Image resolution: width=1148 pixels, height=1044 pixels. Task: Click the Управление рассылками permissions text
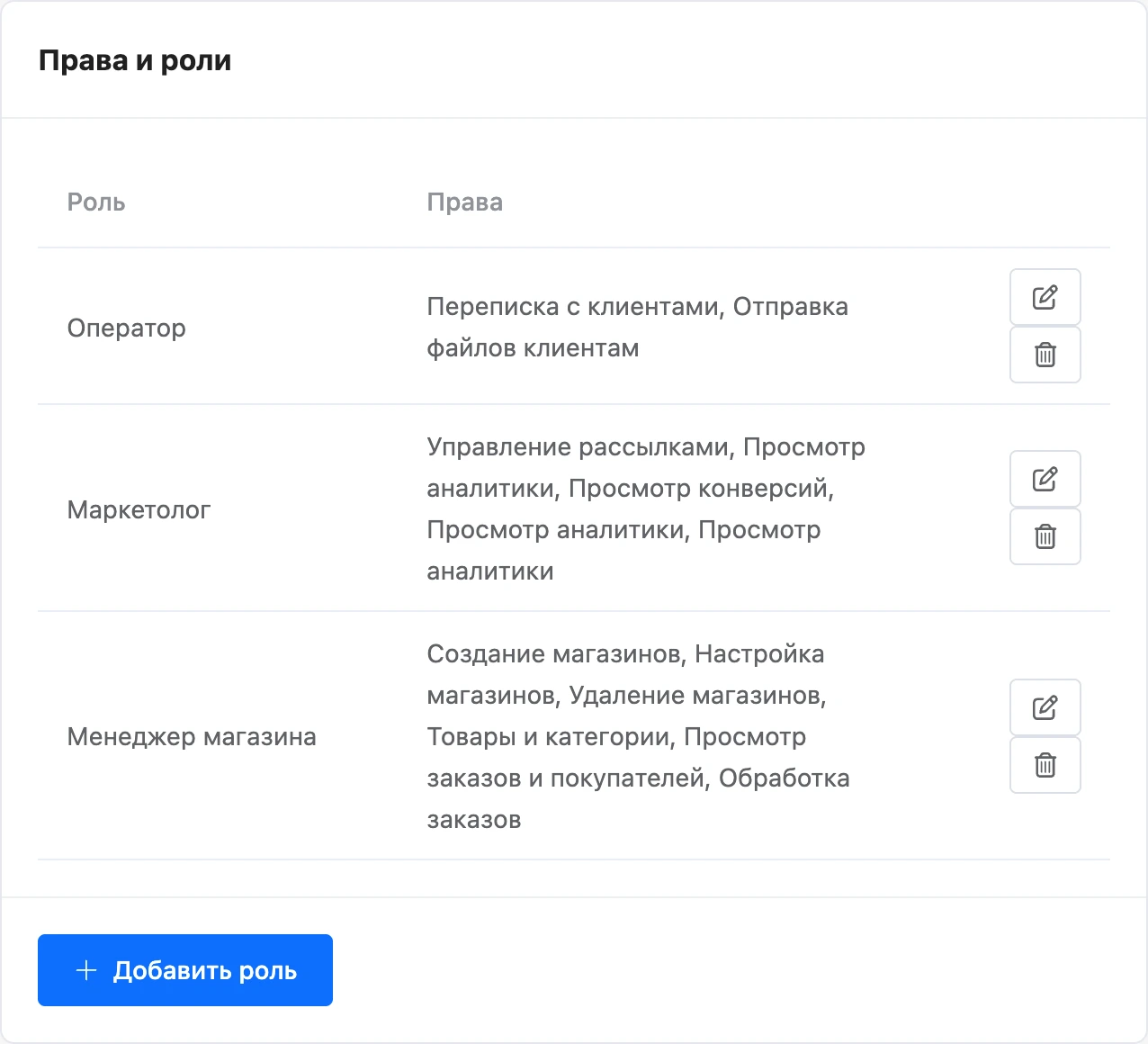pos(578,447)
